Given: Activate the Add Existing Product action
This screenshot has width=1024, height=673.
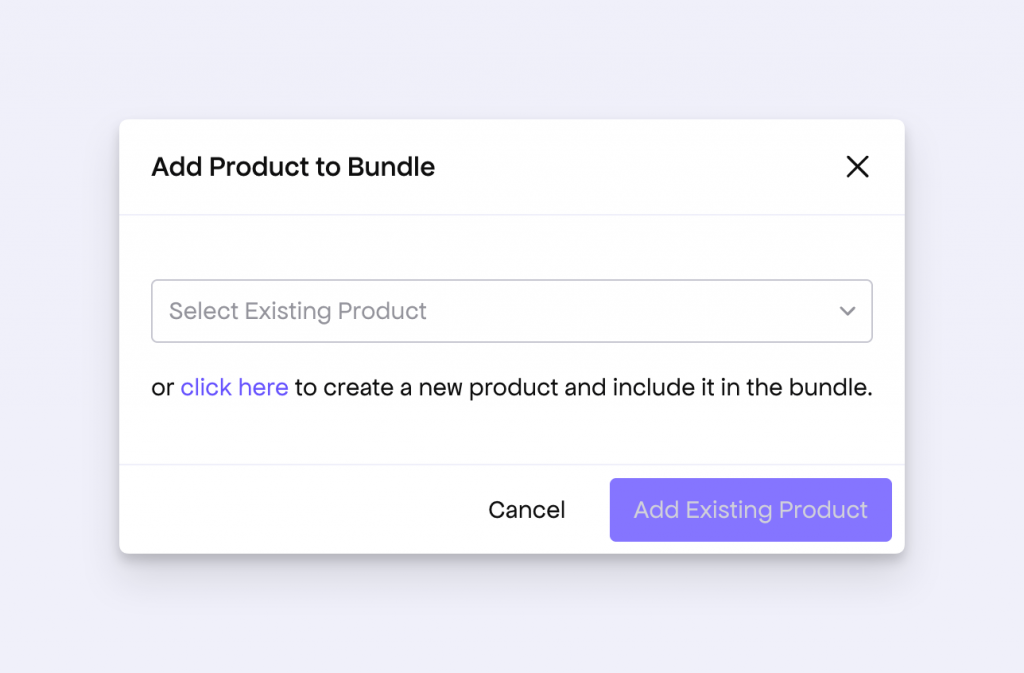Looking at the screenshot, I should (x=750, y=509).
